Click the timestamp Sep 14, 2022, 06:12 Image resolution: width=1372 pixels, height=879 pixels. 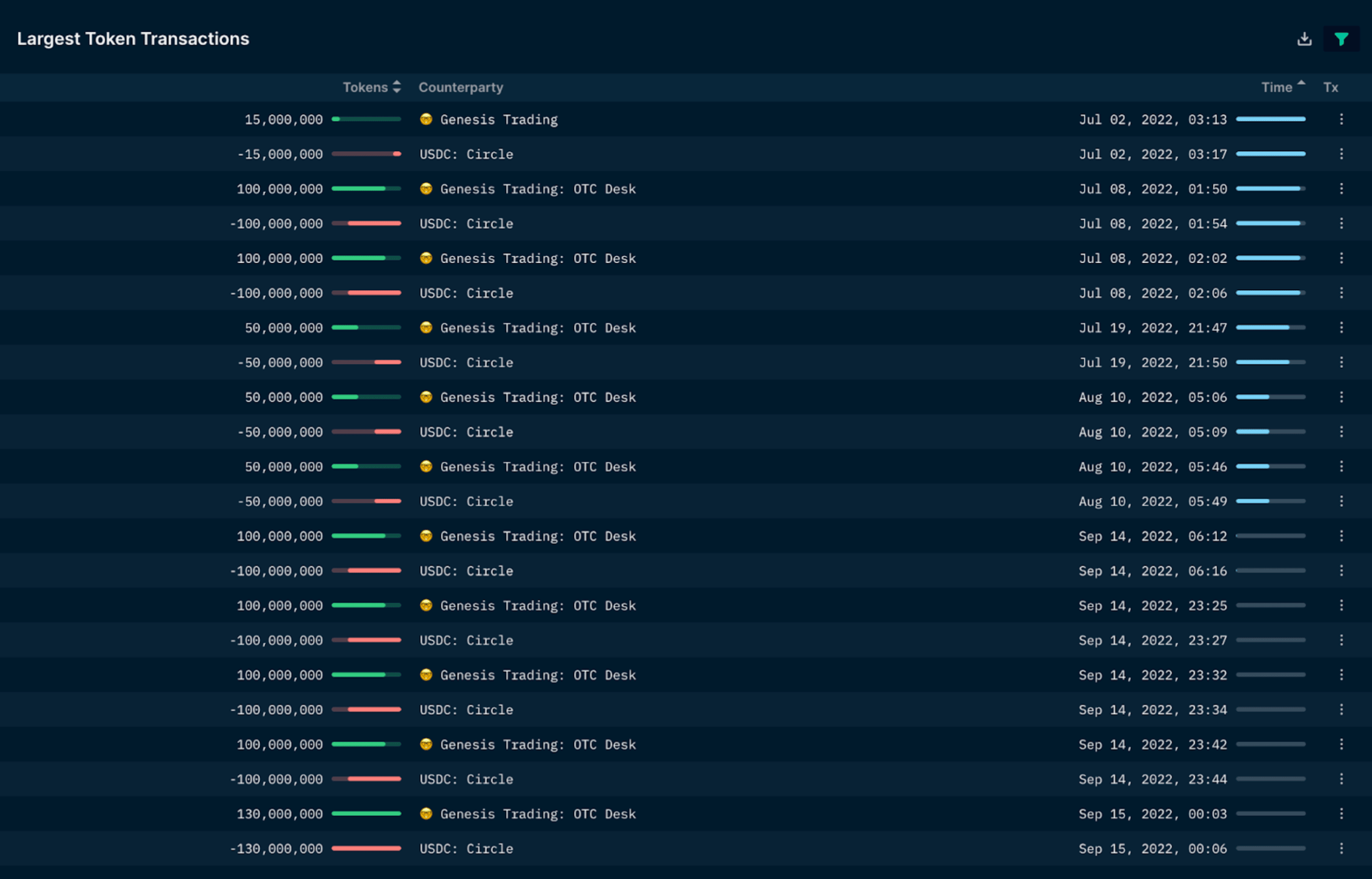tap(1152, 536)
